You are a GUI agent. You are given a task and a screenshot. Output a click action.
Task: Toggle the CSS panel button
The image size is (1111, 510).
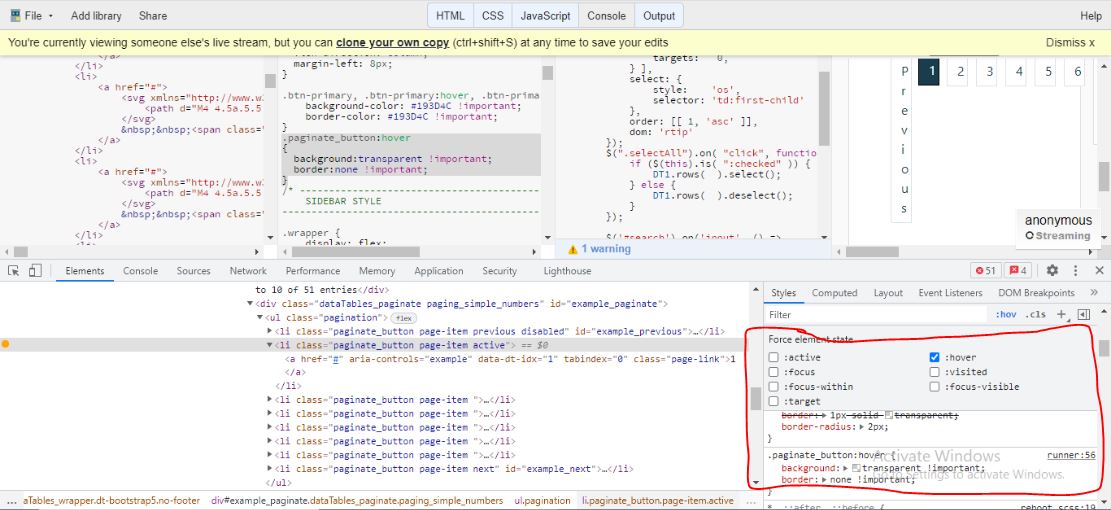click(x=493, y=16)
